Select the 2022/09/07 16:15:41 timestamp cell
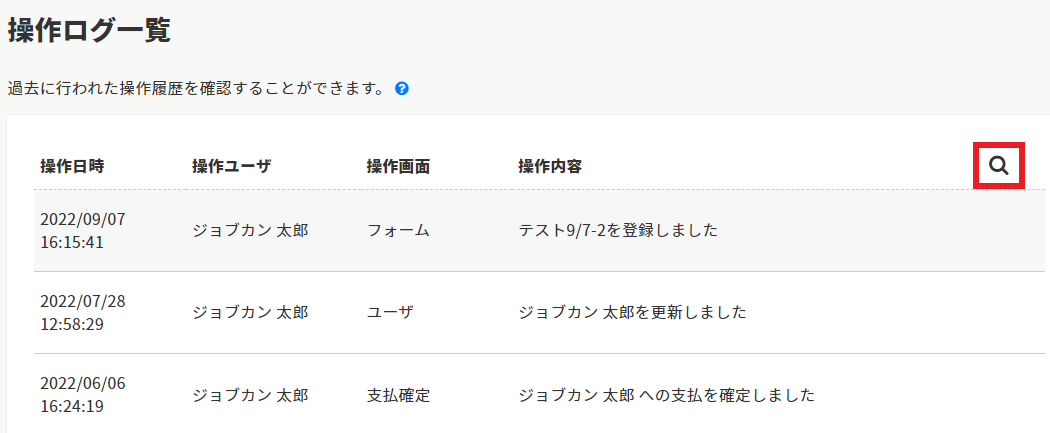This screenshot has width=1050, height=433. (x=83, y=230)
